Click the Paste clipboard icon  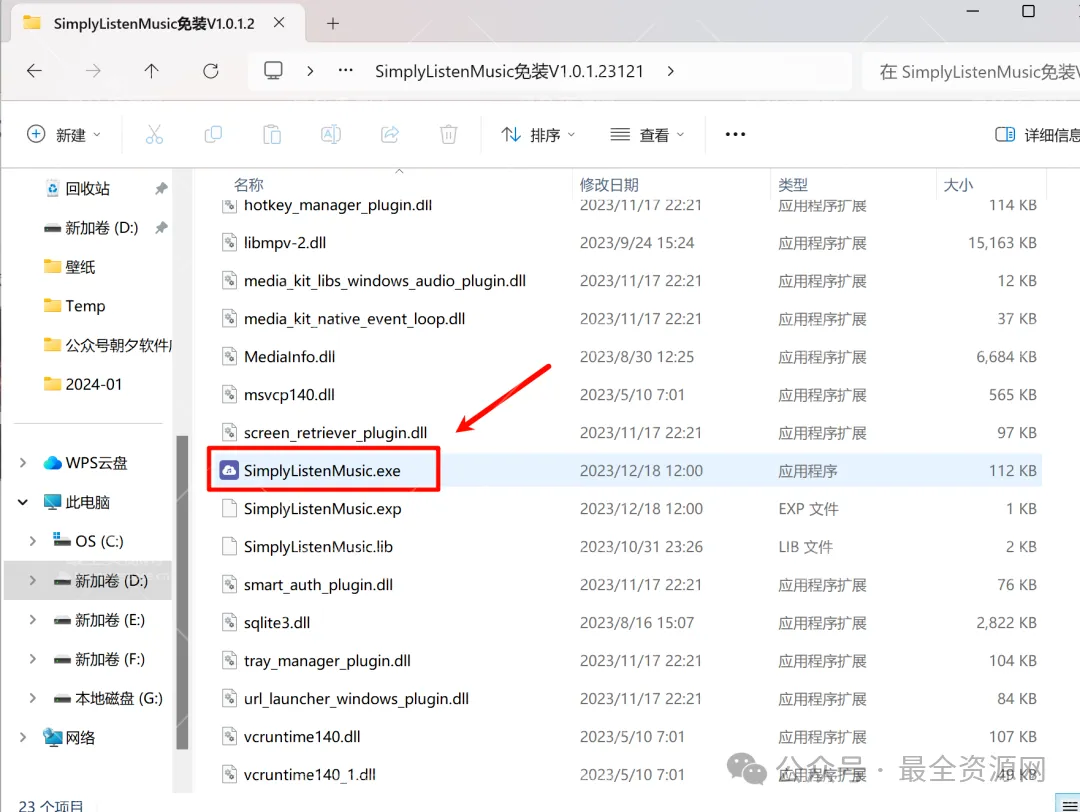pos(272,134)
